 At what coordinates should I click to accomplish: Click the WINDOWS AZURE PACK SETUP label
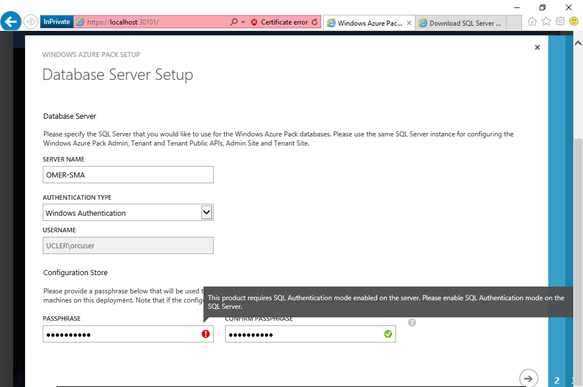[91, 55]
